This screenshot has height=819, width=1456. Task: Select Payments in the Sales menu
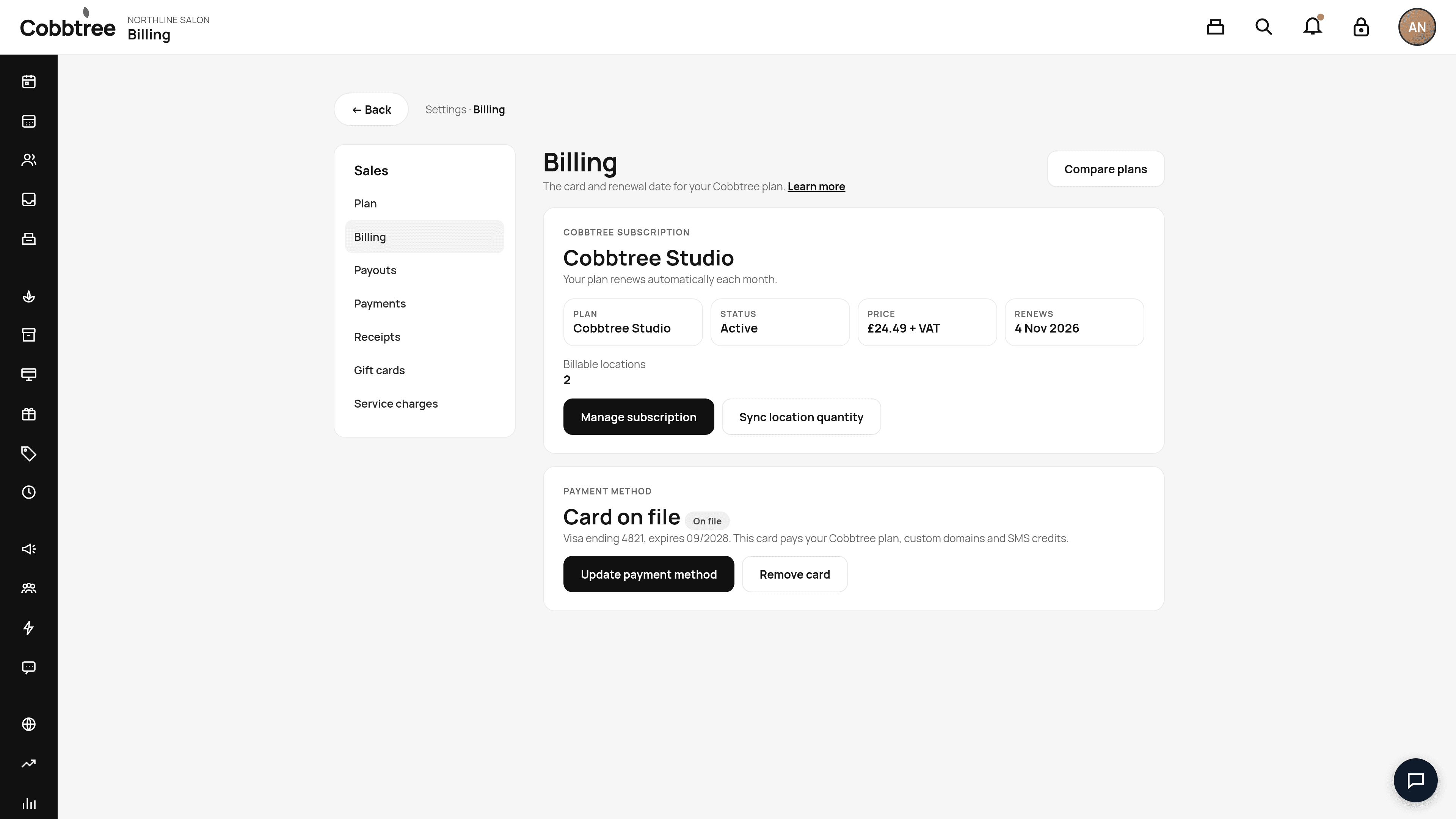425,303
